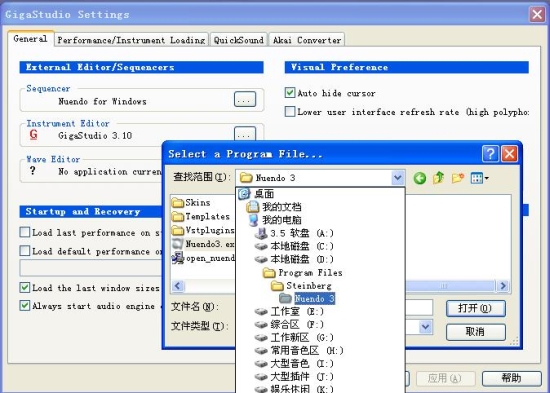Image resolution: width=550 pixels, height=393 pixels.
Task: Click the file list right scroll arrow
Action: pyautogui.click(x=503, y=286)
